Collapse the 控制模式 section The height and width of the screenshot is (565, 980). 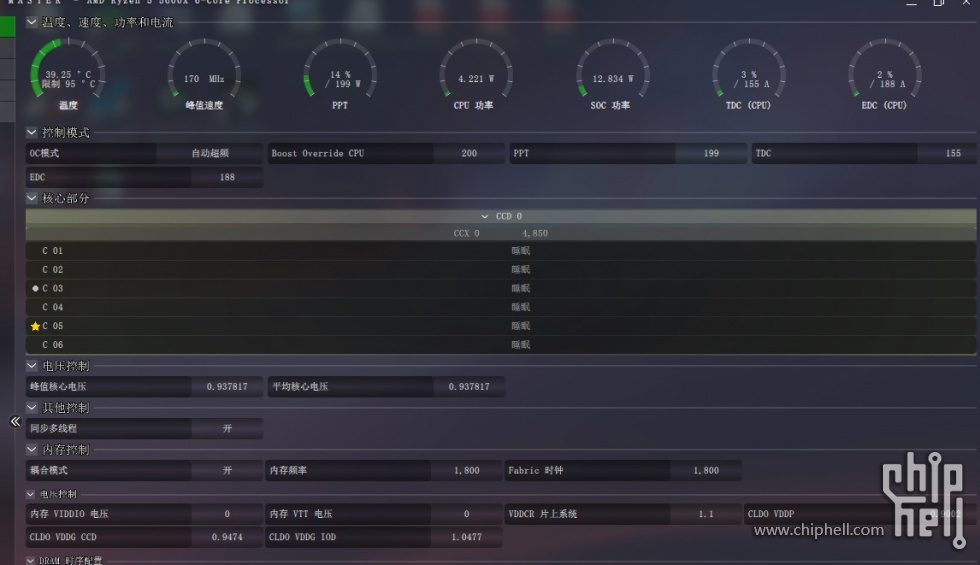tap(31, 132)
